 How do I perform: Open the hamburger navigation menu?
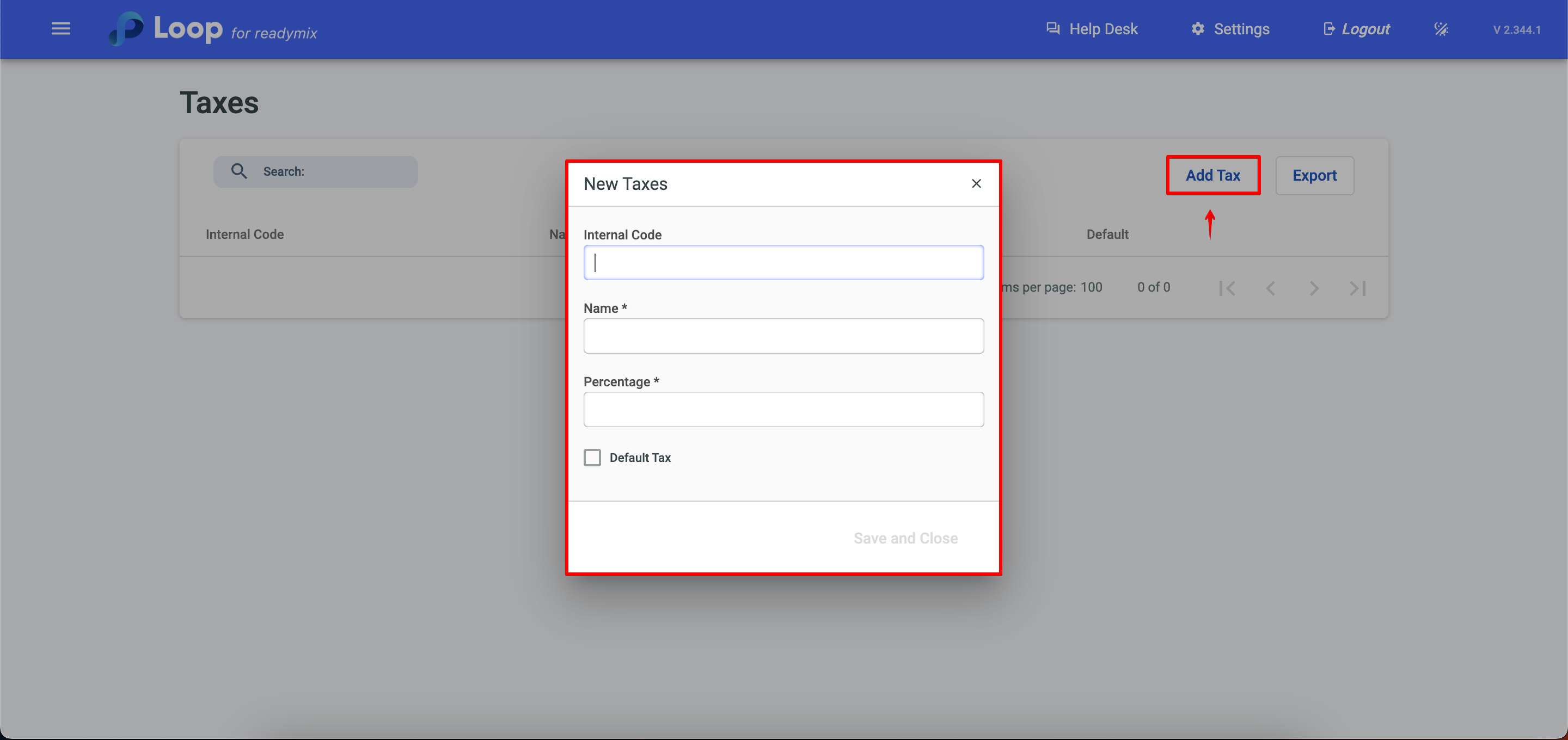click(60, 29)
